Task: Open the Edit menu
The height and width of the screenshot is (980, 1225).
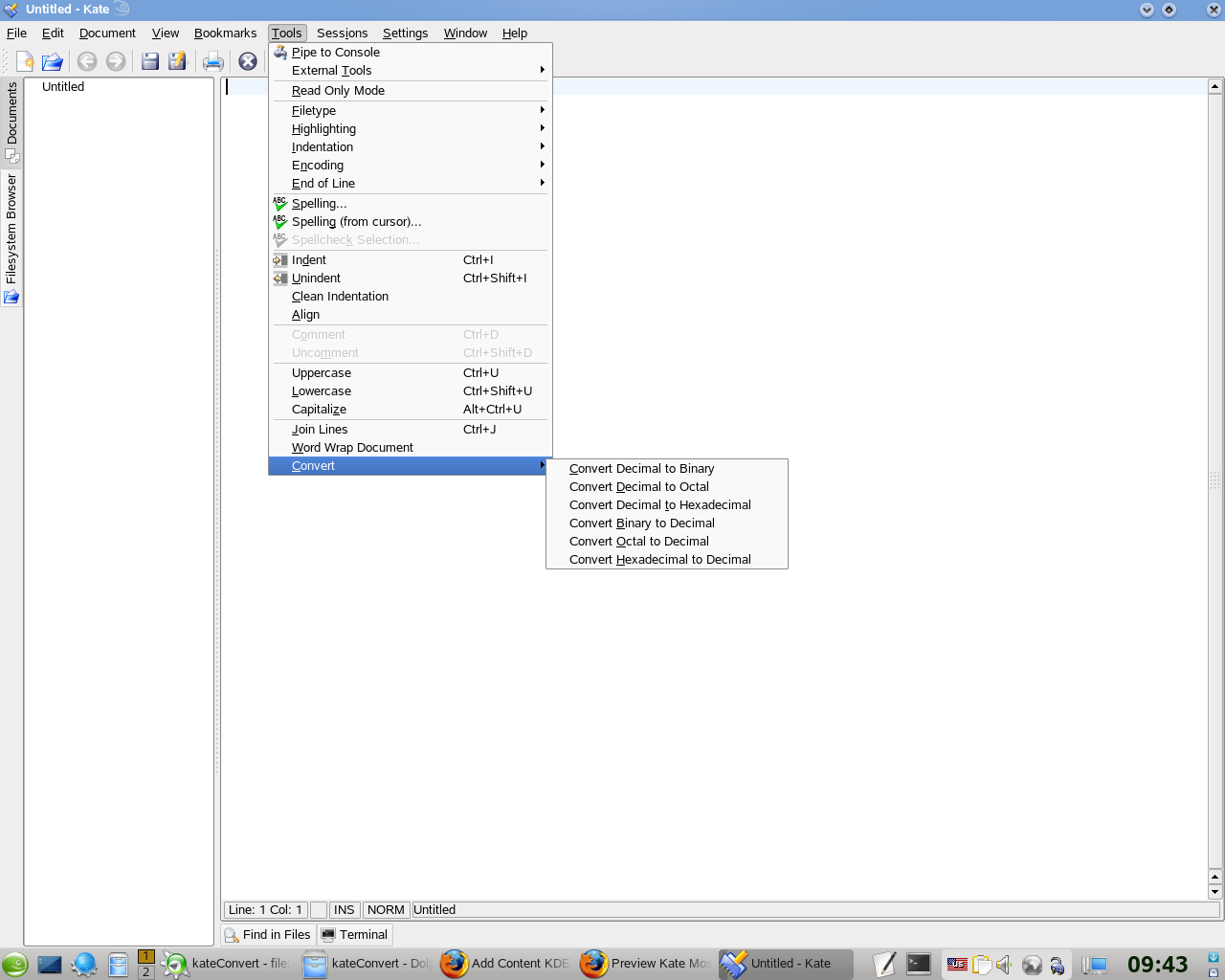Action: tap(53, 33)
